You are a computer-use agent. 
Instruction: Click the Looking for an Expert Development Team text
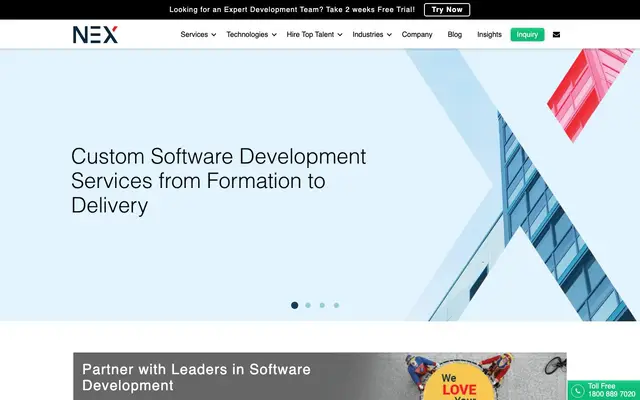point(292,10)
